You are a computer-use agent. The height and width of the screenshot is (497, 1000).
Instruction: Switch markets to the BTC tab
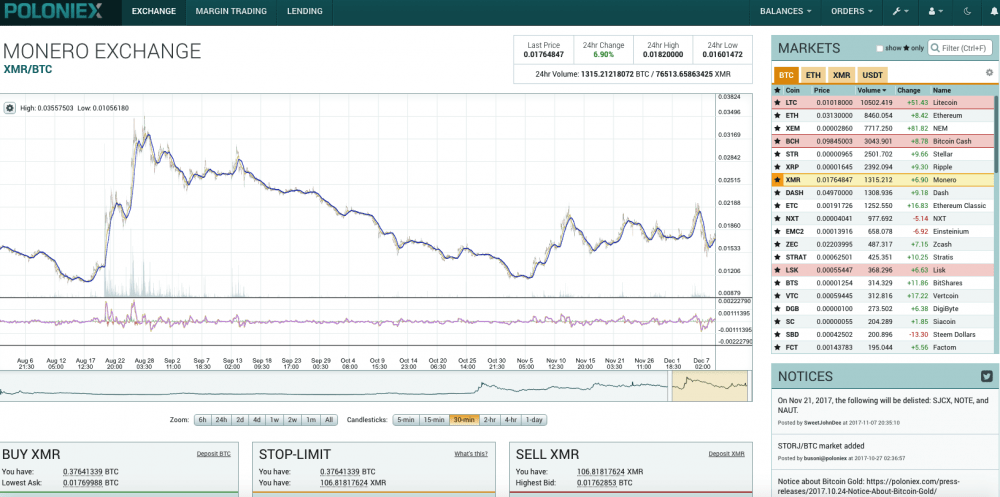tap(786, 75)
